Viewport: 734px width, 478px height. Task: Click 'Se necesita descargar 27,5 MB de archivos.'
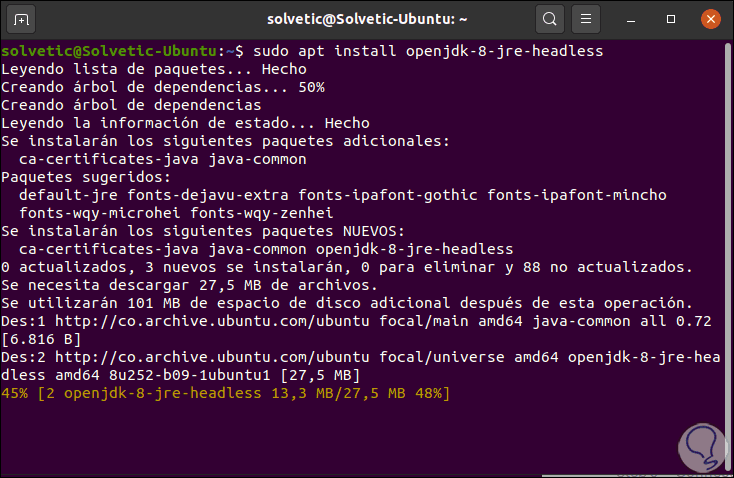pyautogui.click(x=189, y=285)
